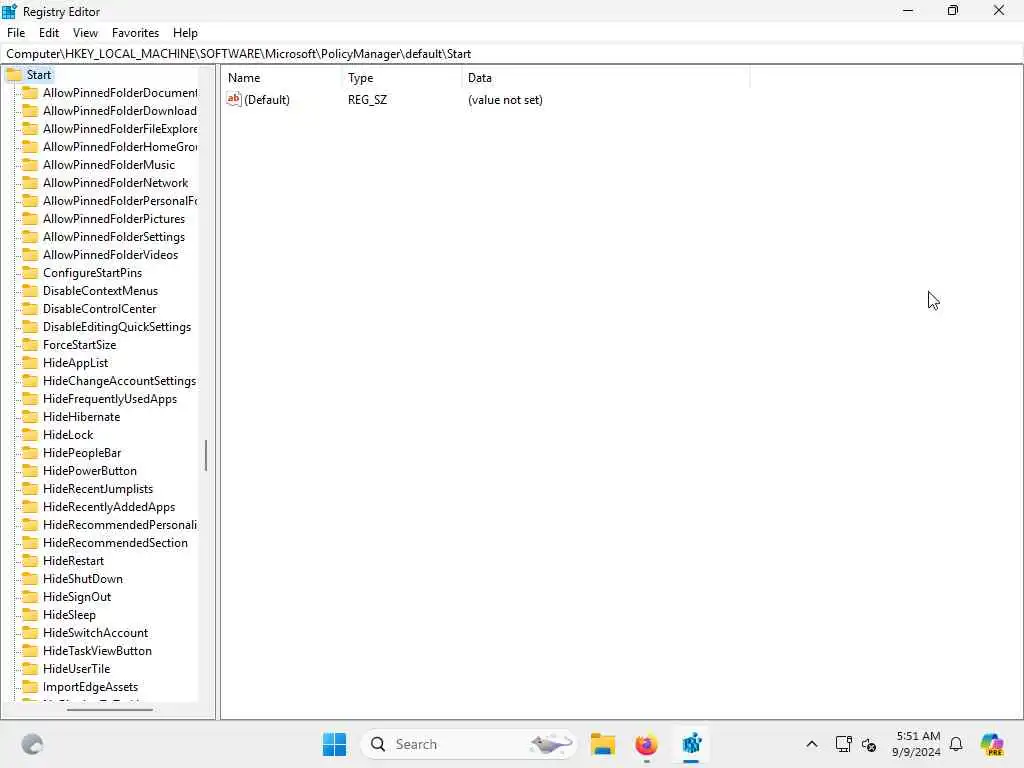
Task: Click the folder icon next to AllowPinnedFolderDownload
Action: (x=30, y=110)
